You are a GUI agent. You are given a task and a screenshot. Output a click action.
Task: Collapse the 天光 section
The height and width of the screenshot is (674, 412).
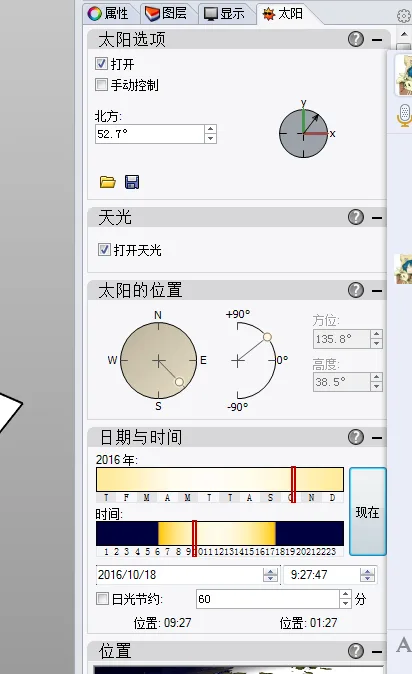pyautogui.click(x=377, y=218)
